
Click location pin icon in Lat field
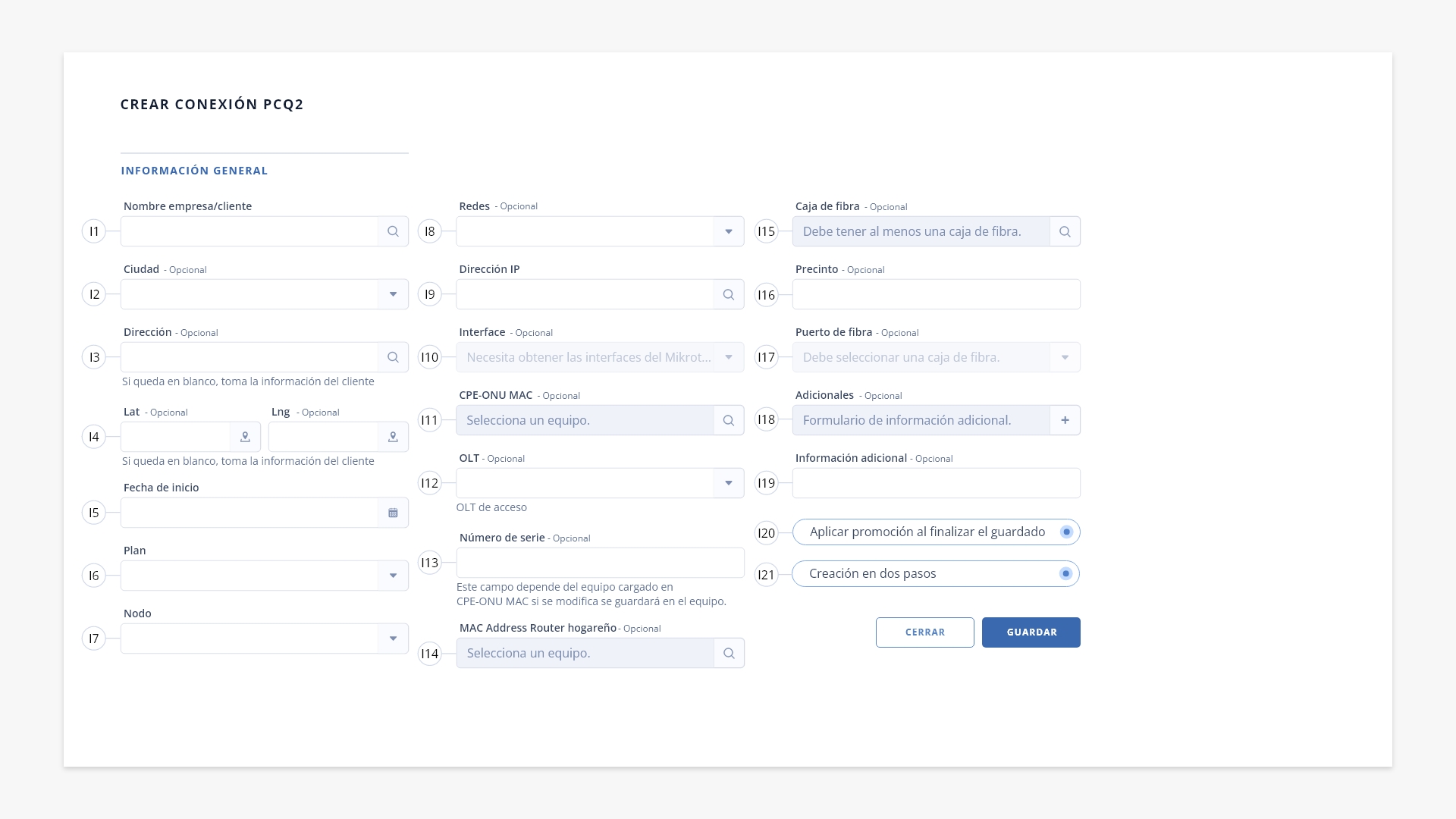point(245,437)
